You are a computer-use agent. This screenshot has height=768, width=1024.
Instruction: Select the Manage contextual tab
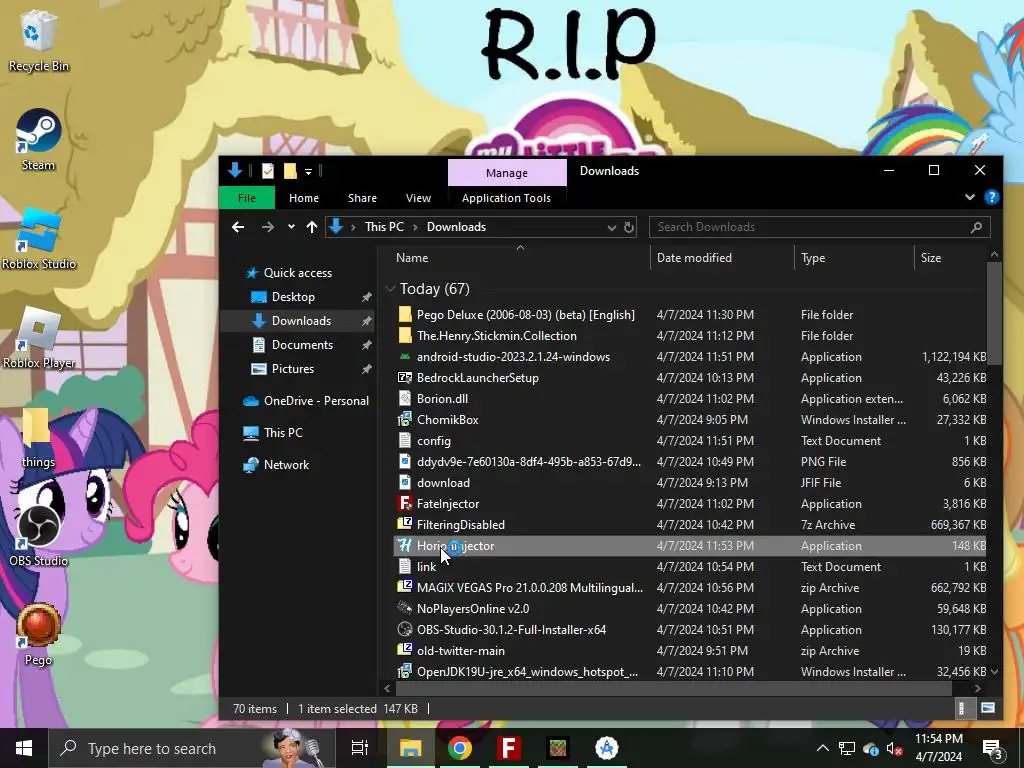507,173
